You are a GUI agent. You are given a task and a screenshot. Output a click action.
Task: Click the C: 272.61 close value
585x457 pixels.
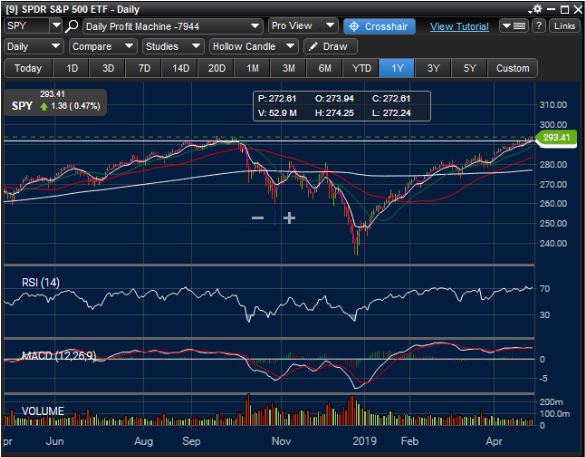tap(391, 99)
